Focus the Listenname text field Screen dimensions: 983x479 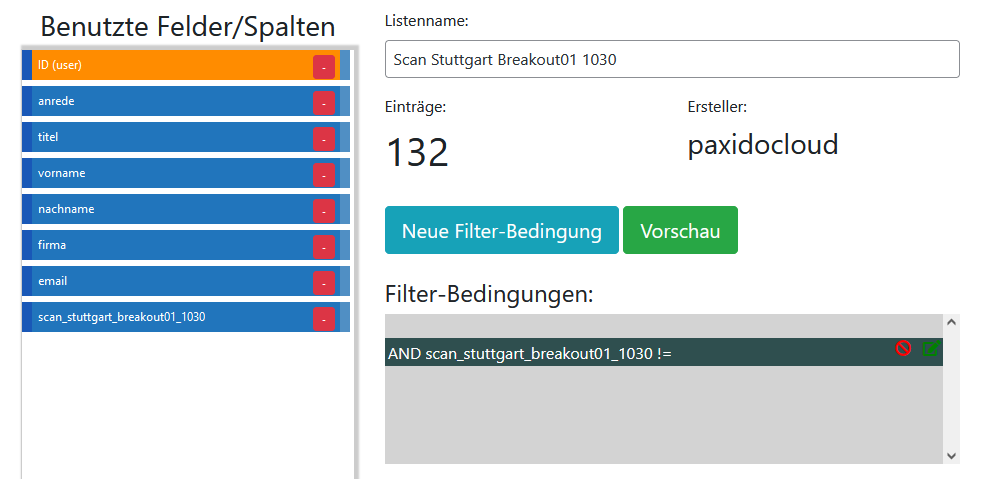[672, 59]
